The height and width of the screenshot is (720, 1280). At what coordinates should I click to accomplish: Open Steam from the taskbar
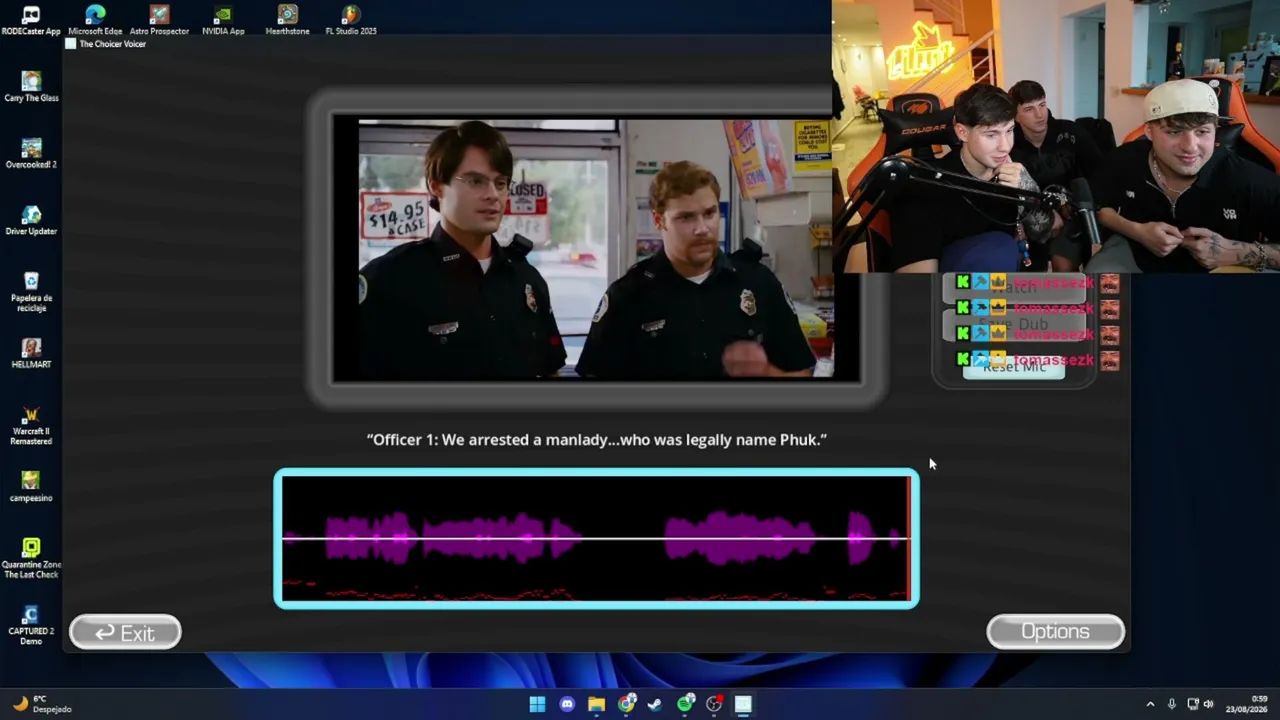pyautogui.click(x=655, y=704)
